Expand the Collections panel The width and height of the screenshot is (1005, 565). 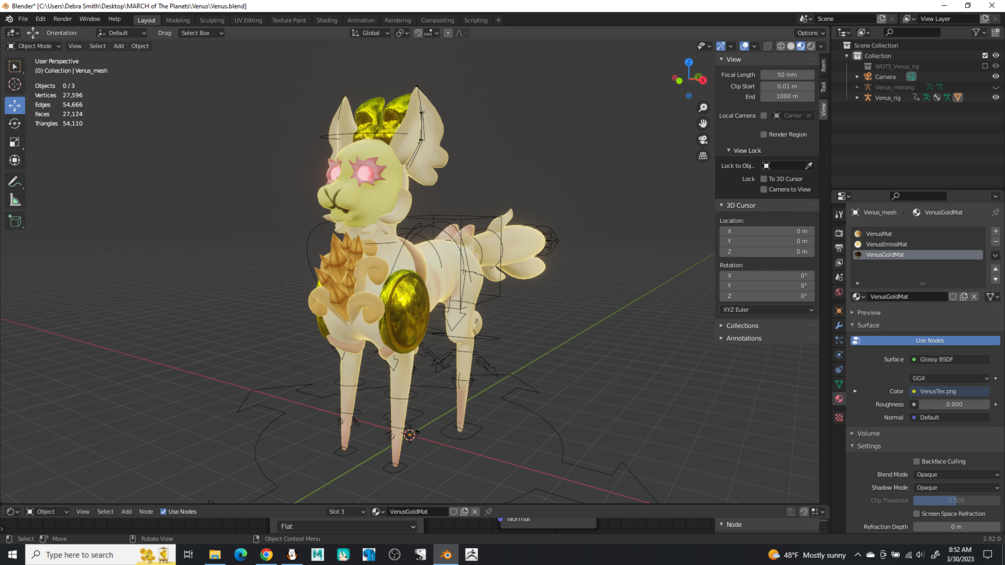[742, 325]
